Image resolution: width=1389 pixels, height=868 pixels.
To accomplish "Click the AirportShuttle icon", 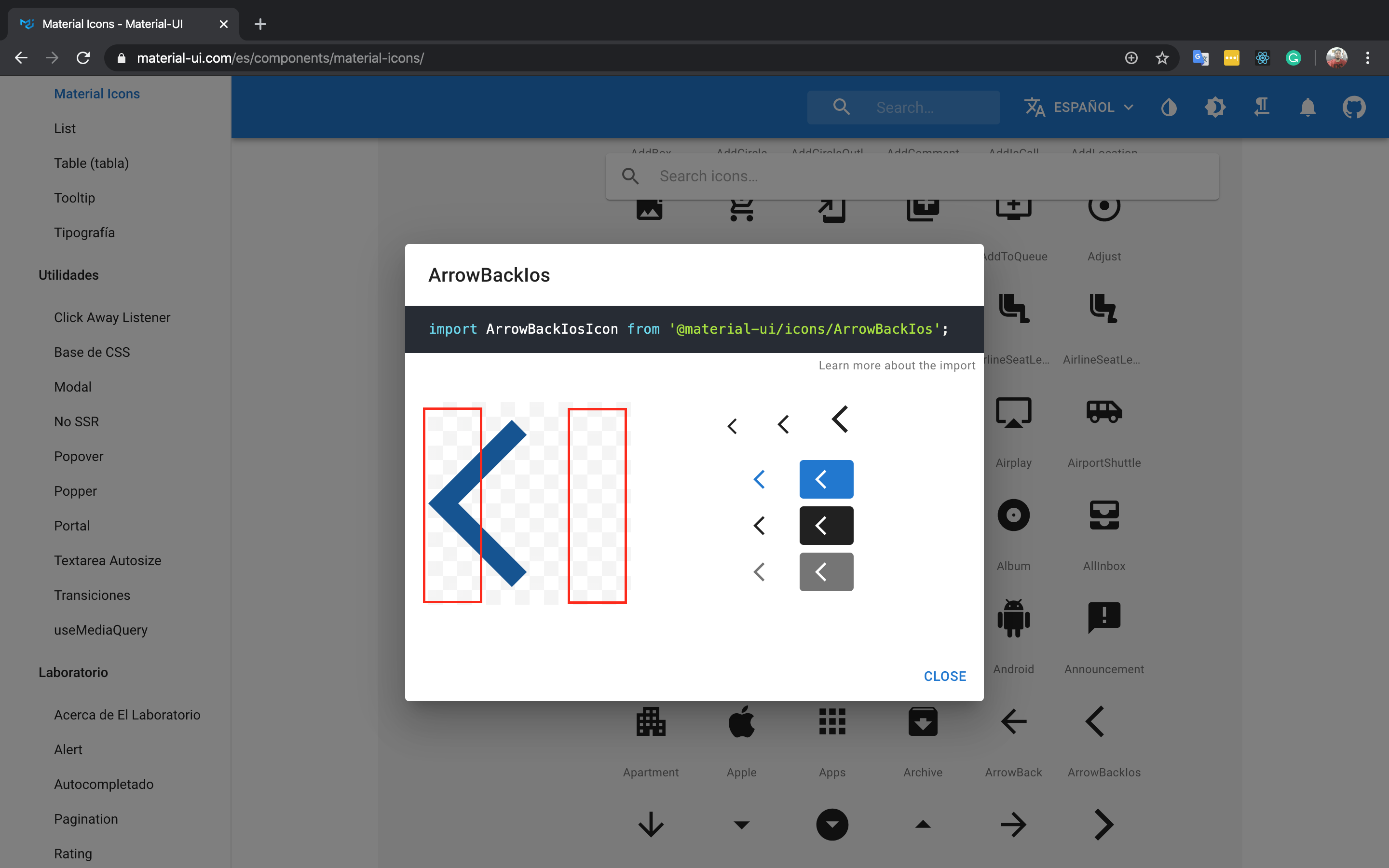I will [1103, 412].
